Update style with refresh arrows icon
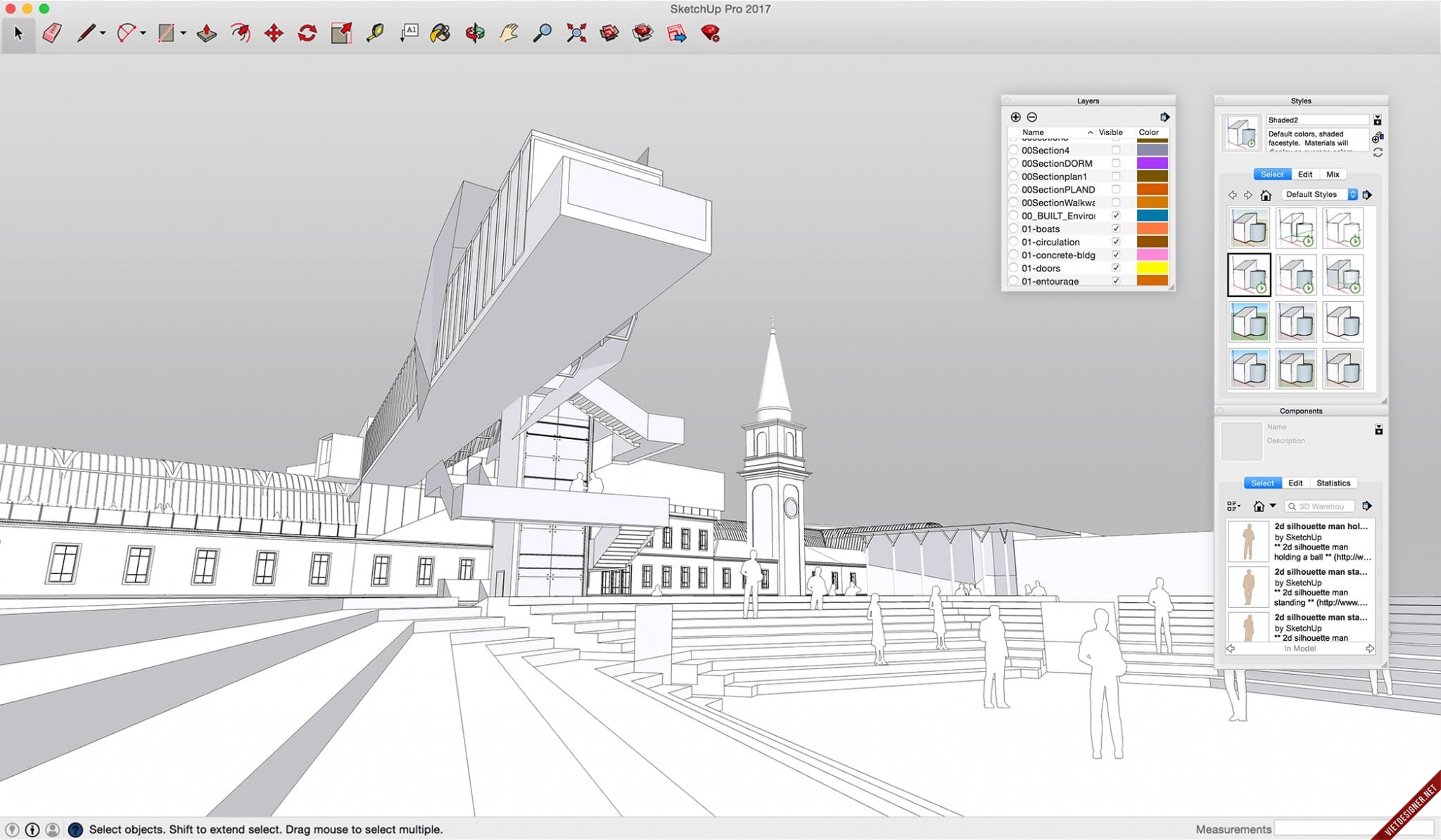 pos(1378,152)
